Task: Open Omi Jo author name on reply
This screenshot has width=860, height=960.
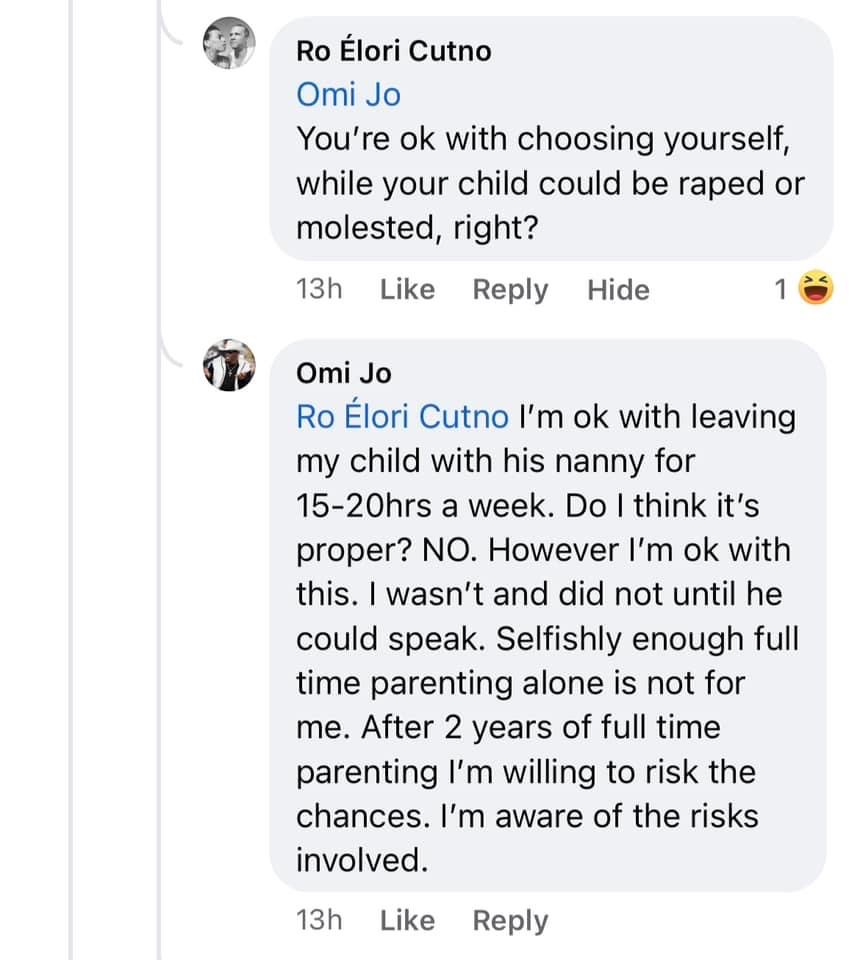Action: click(x=344, y=373)
